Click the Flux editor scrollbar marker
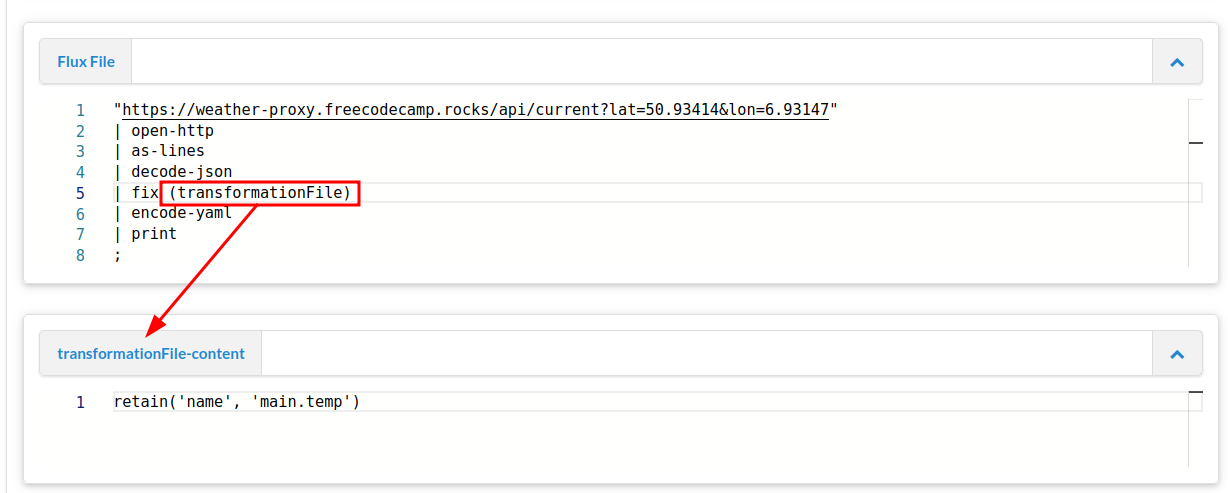Image resolution: width=1228 pixels, height=493 pixels. coord(1195,144)
